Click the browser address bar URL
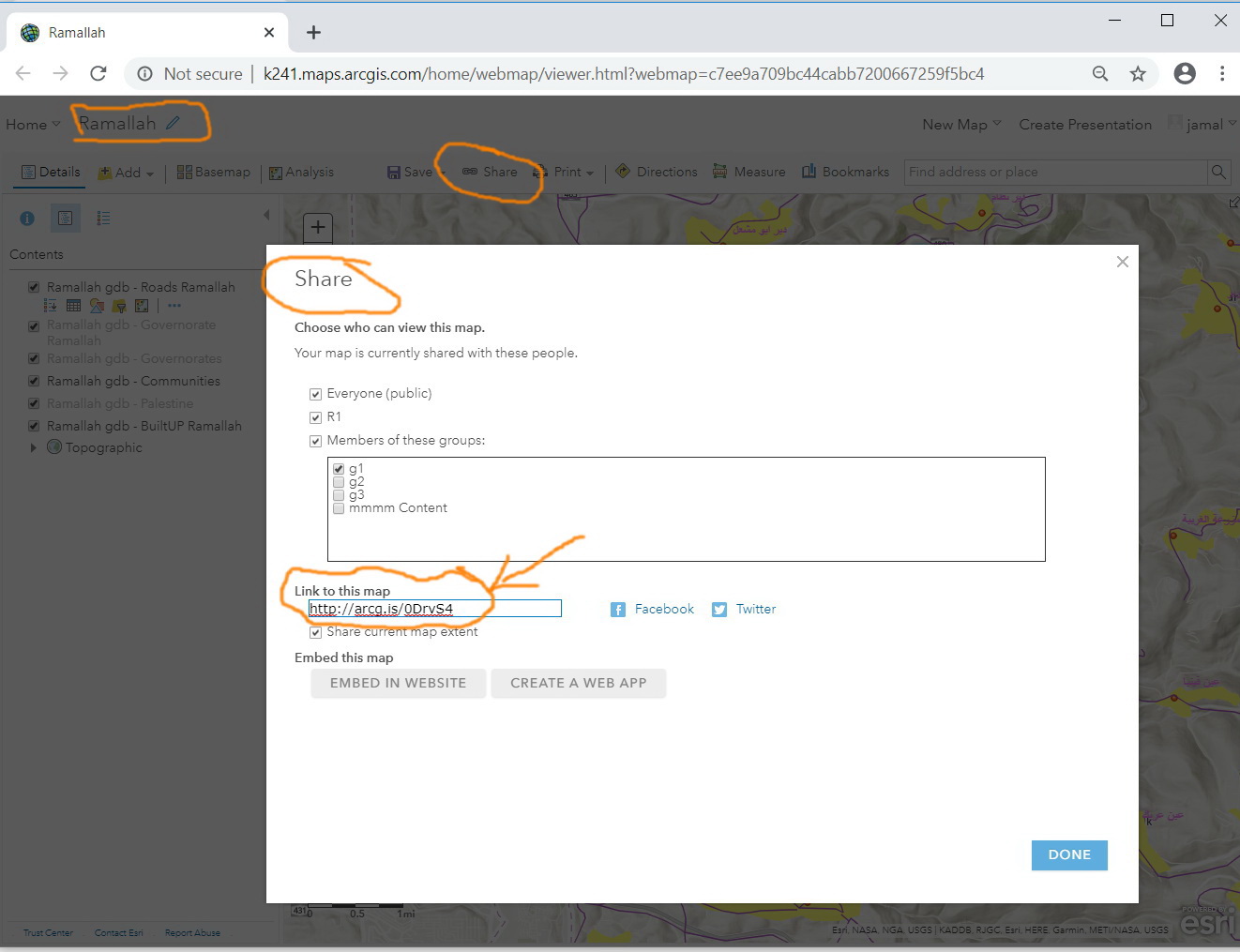 tap(624, 74)
